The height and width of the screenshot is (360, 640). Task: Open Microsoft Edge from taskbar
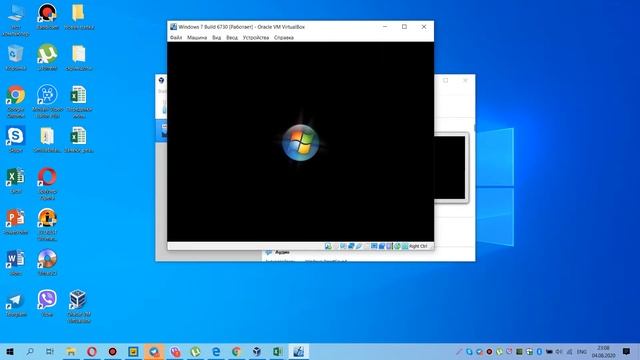tap(216, 351)
